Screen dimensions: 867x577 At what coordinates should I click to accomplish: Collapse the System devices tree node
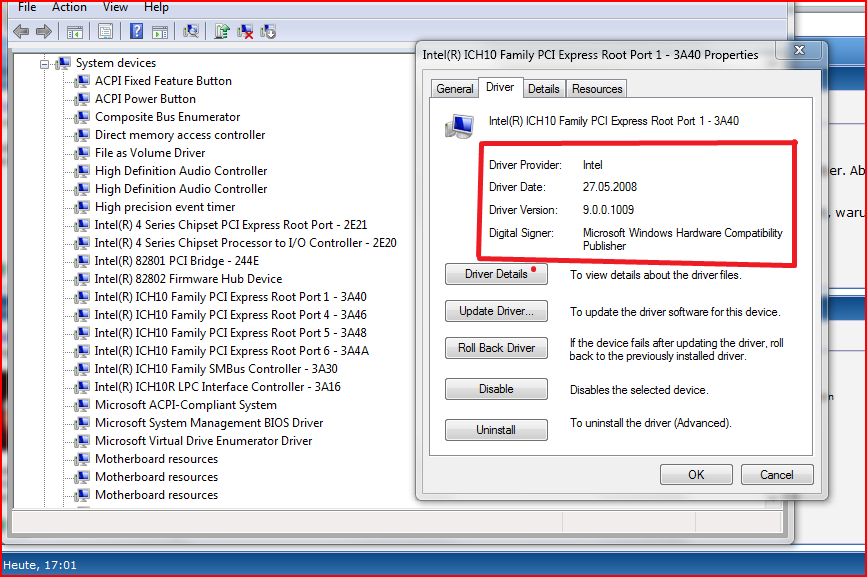pyautogui.click(x=44, y=65)
